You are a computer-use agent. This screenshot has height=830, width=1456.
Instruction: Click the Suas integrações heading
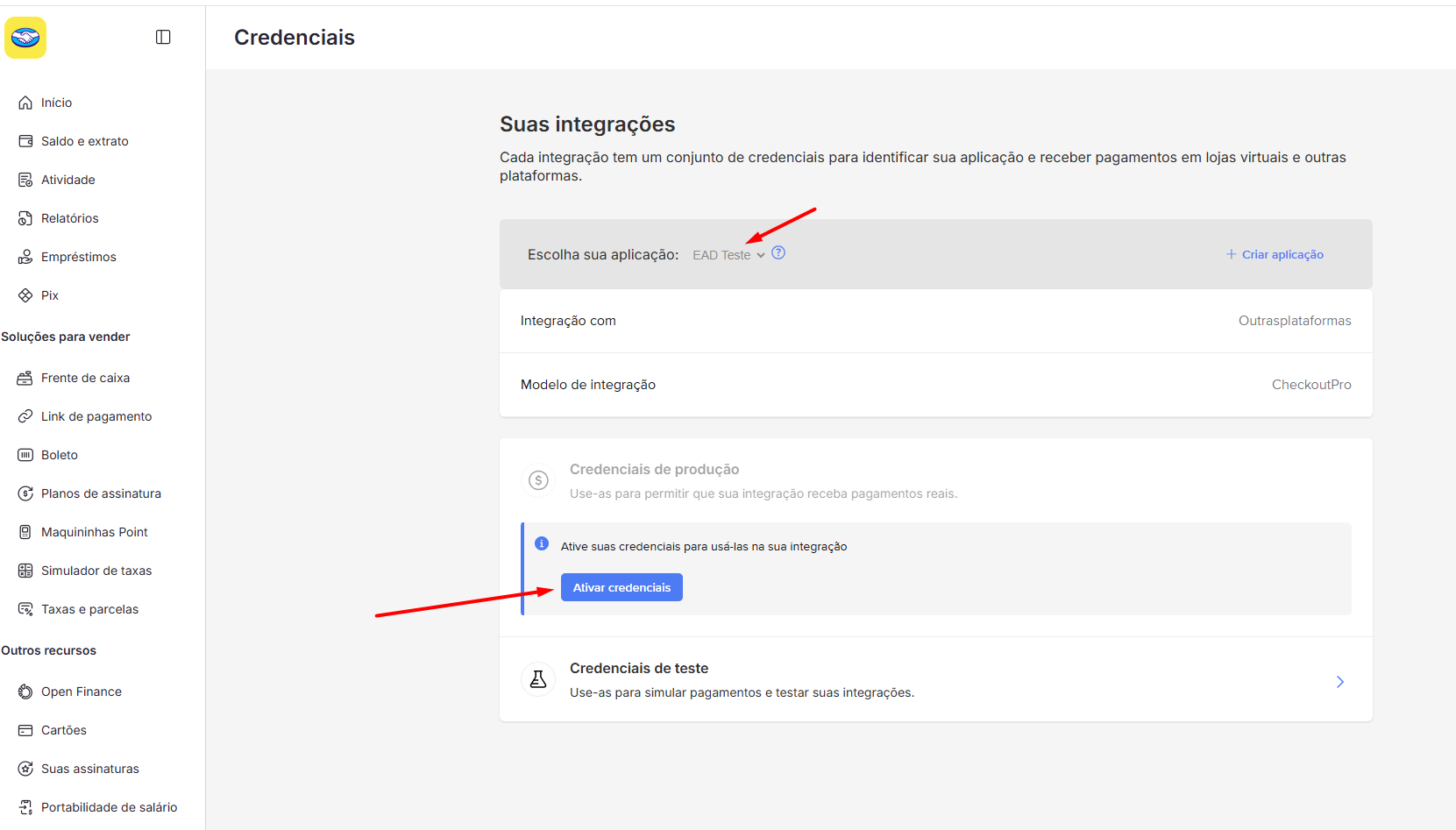tap(587, 124)
